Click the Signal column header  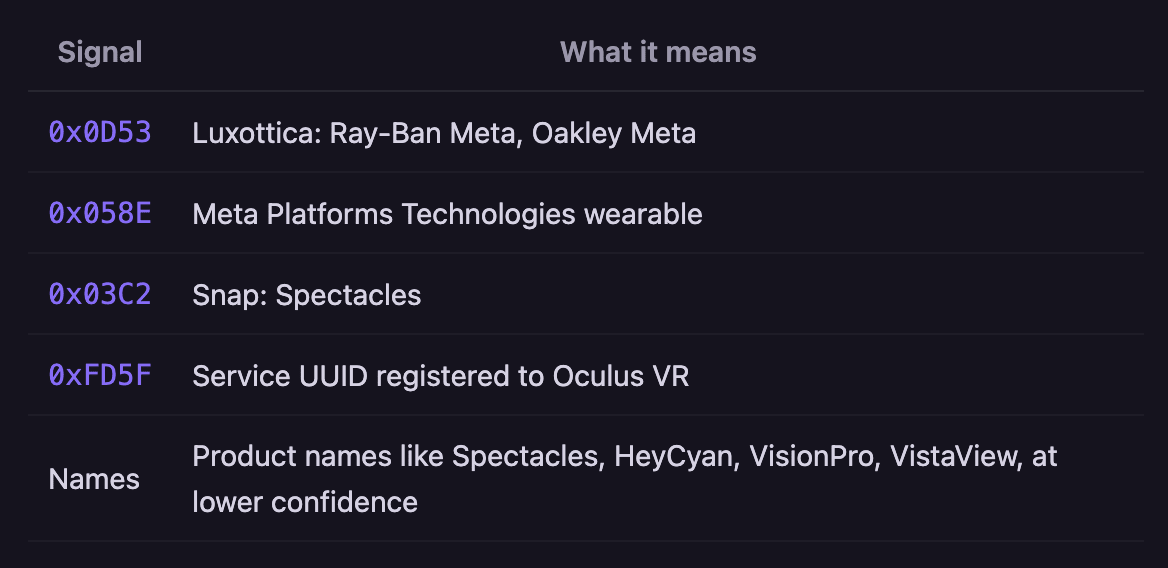[100, 52]
